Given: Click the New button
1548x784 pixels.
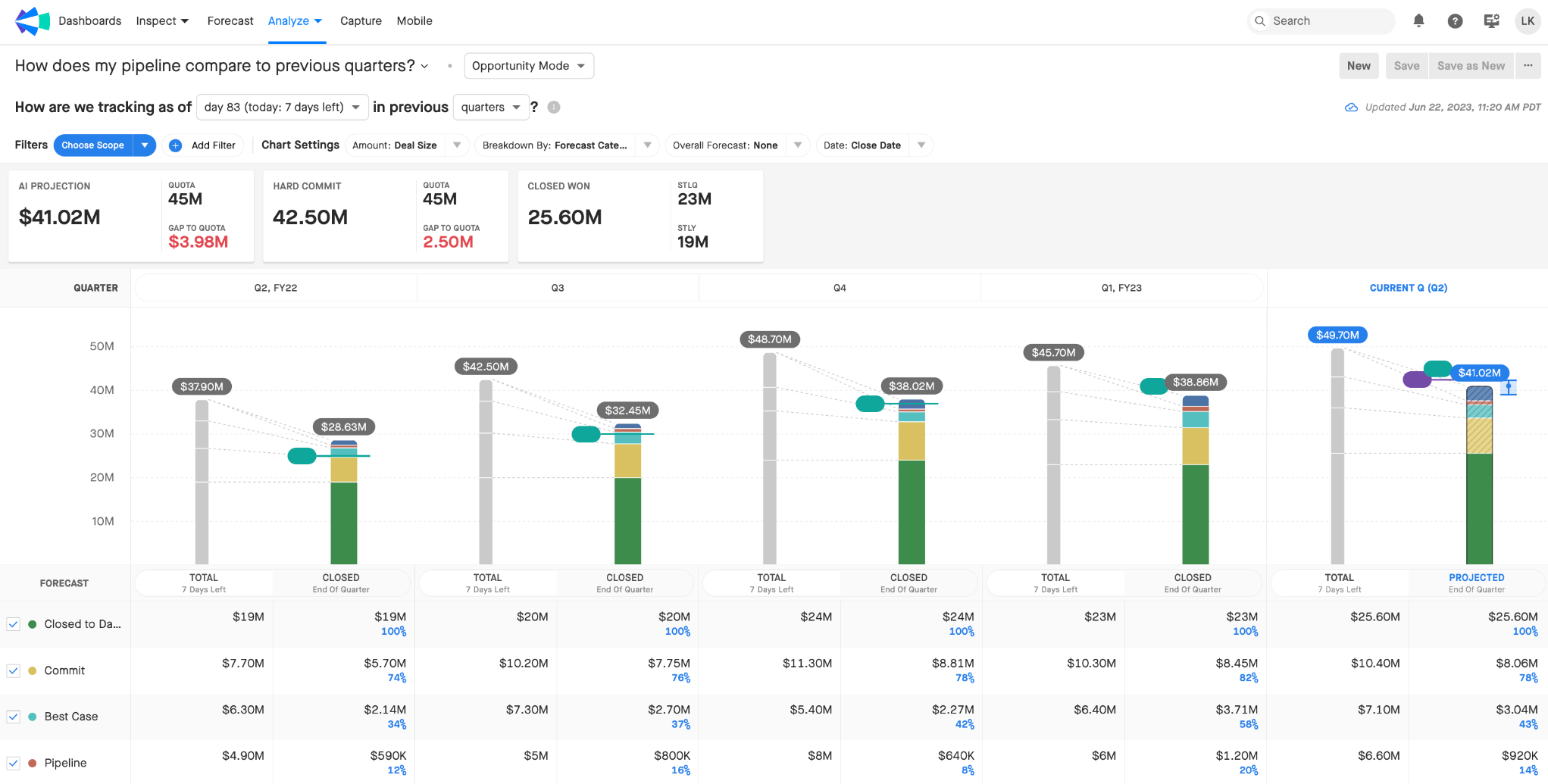Looking at the screenshot, I should (1359, 66).
